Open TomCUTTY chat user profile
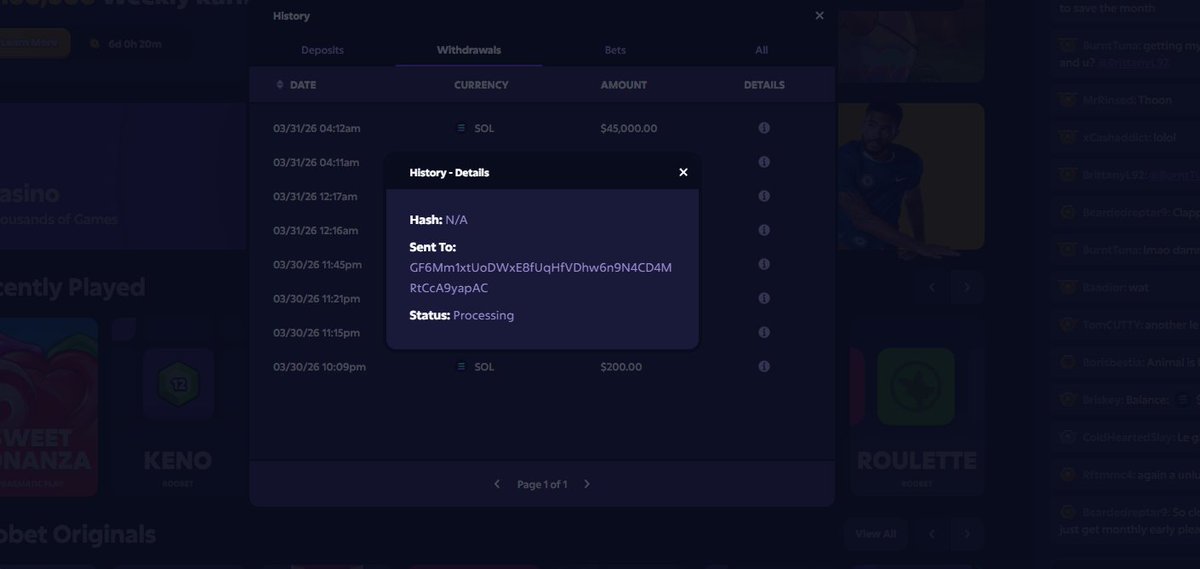The width and height of the screenshot is (1200, 569). [x=1113, y=325]
